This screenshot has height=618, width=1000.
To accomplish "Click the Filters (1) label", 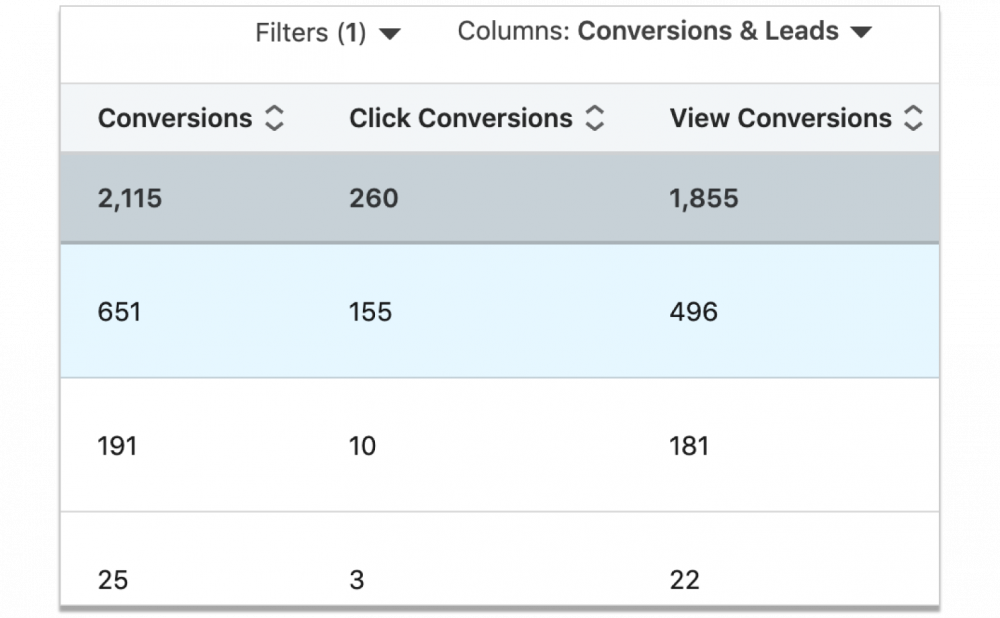I will click(x=311, y=33).
